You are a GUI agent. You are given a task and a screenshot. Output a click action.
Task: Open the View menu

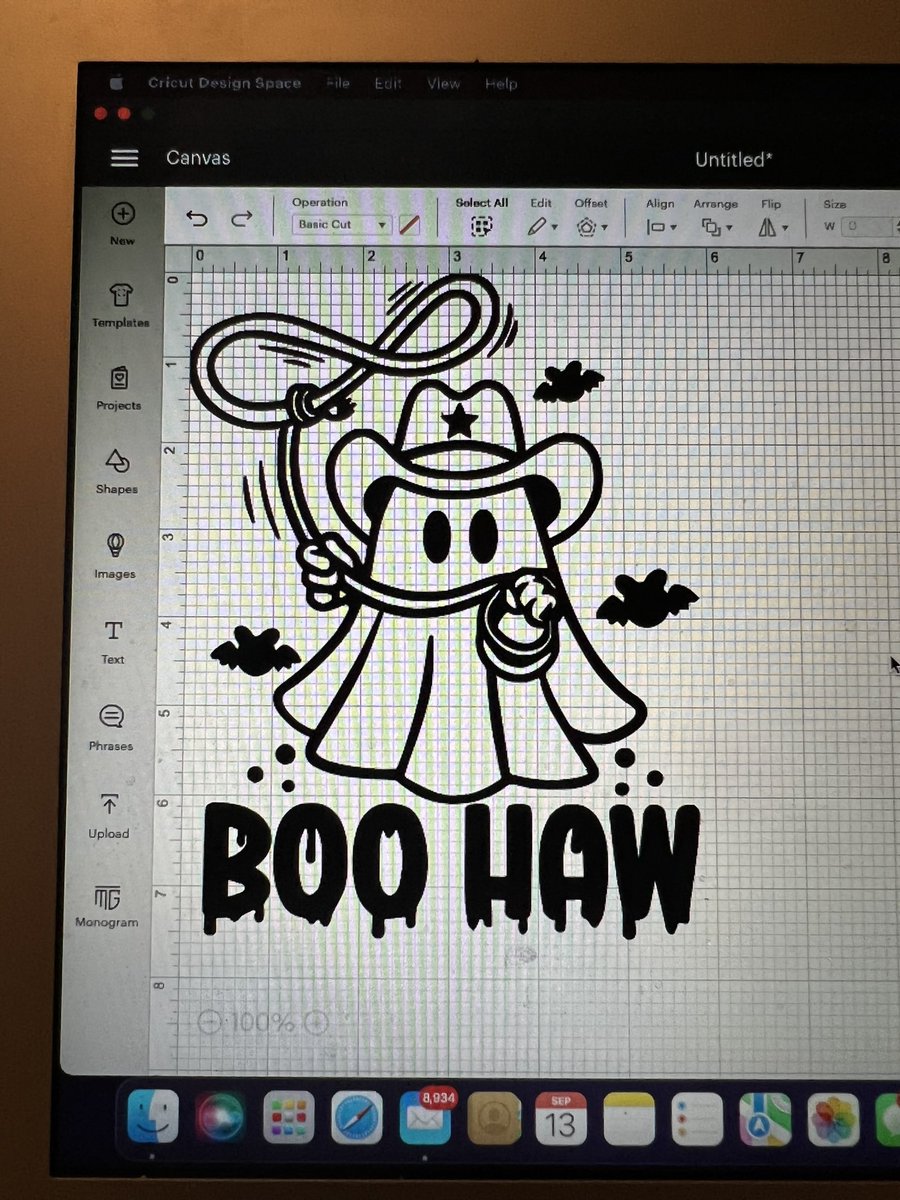443,84
